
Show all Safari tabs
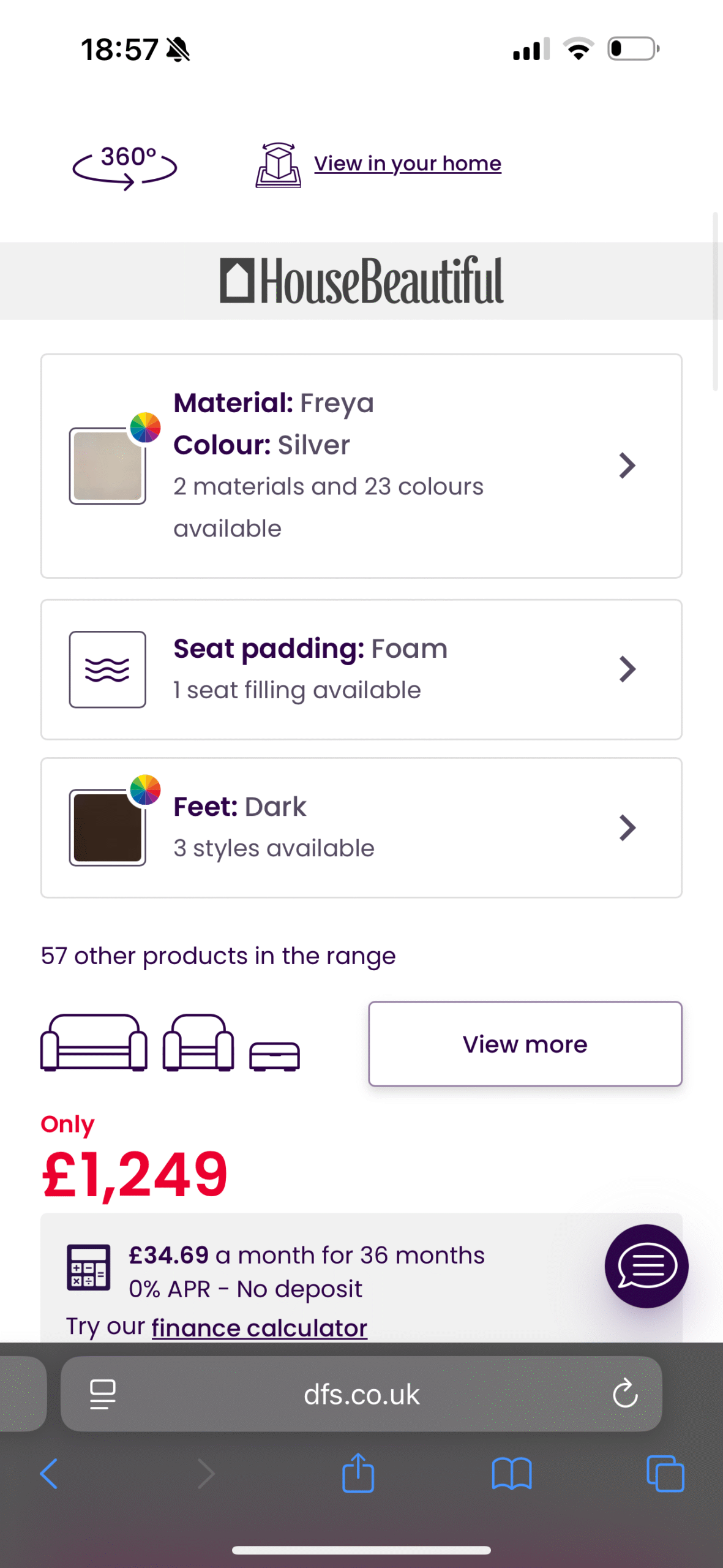pyautogui.click(x=665, y=1474)
